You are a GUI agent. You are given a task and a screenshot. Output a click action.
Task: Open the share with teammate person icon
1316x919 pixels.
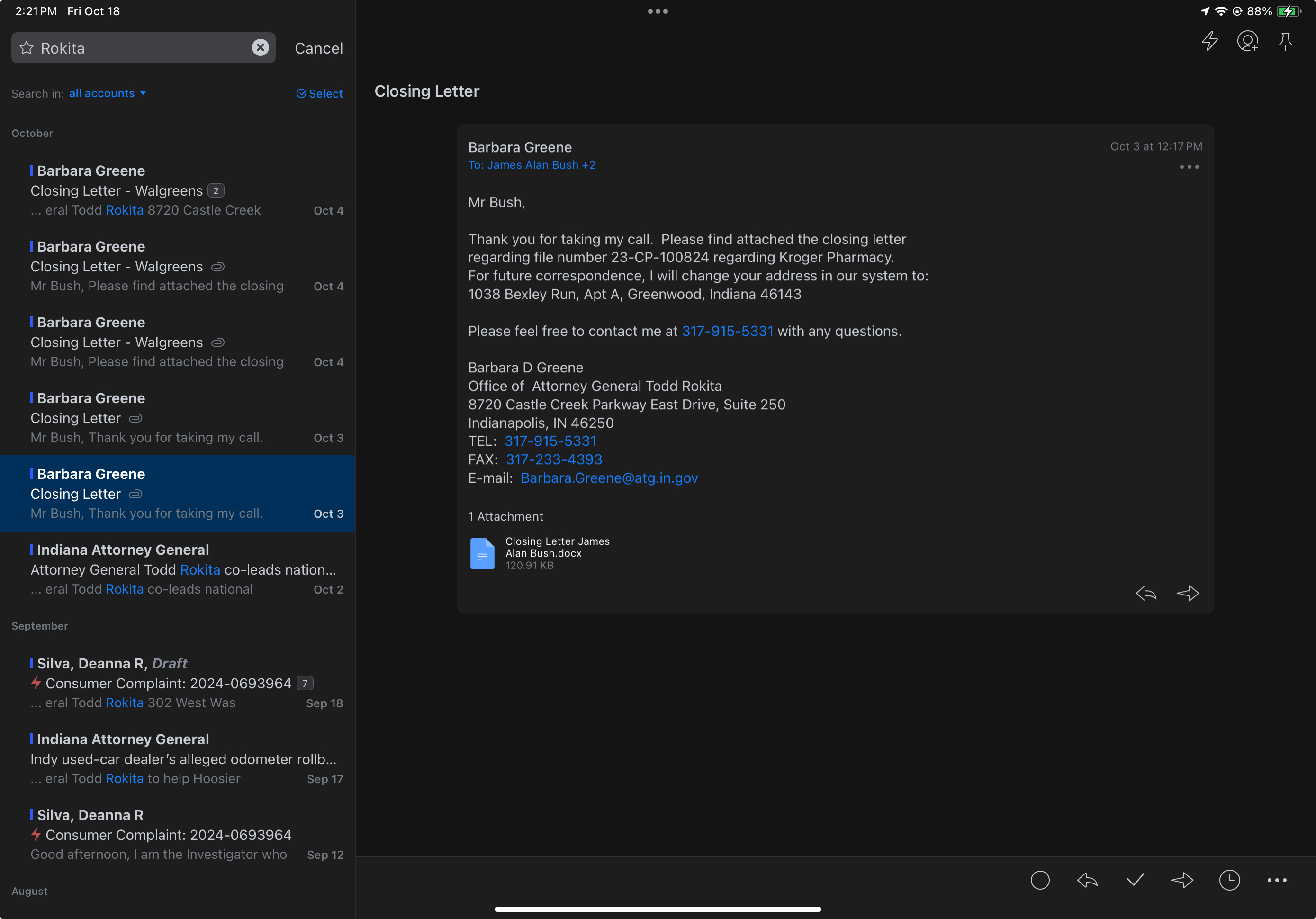pos(1247,41)
